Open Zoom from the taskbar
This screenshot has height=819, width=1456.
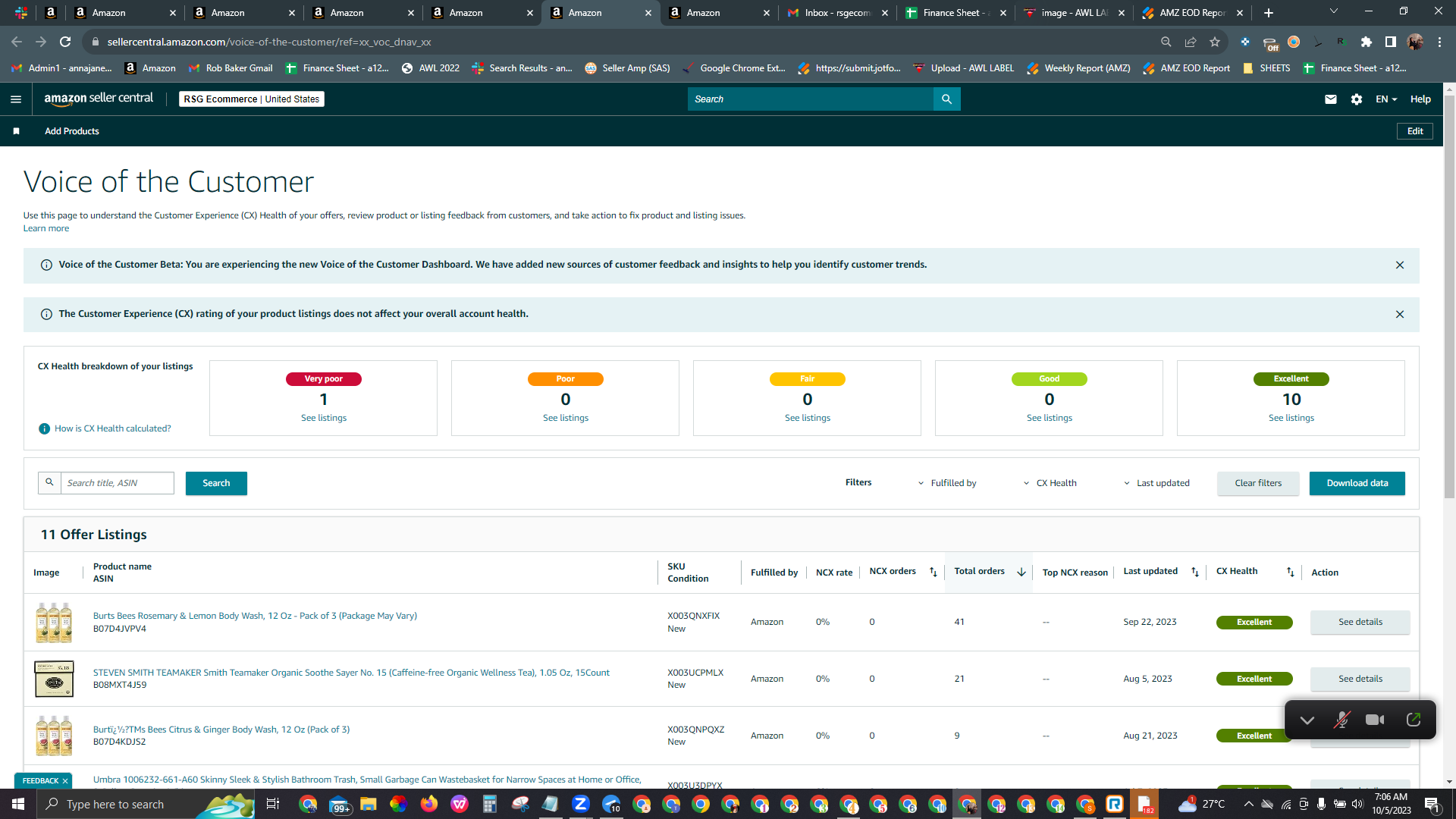[x=581, y=804]
